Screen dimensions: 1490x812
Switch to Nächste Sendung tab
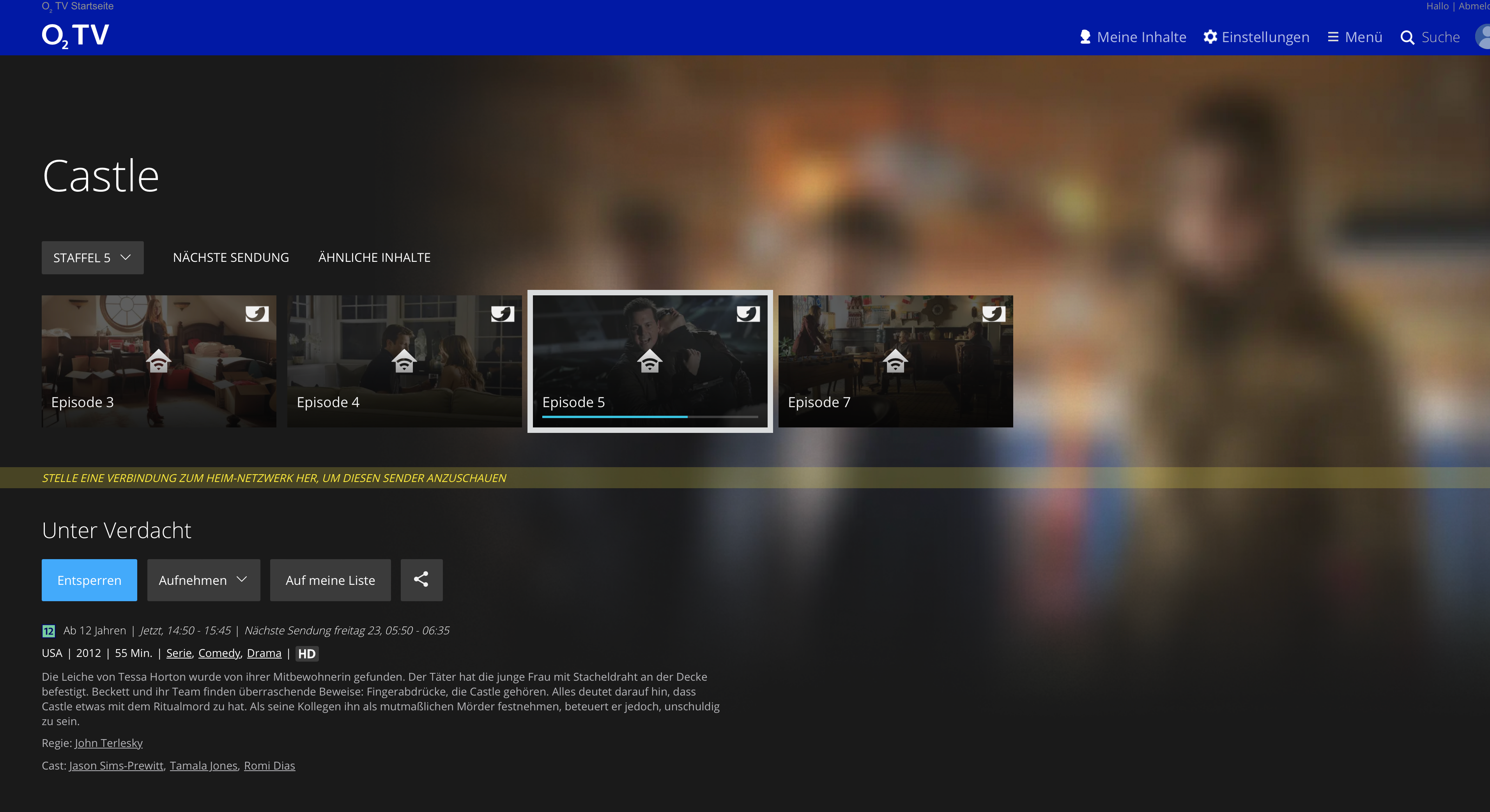(x=231, y=258)
